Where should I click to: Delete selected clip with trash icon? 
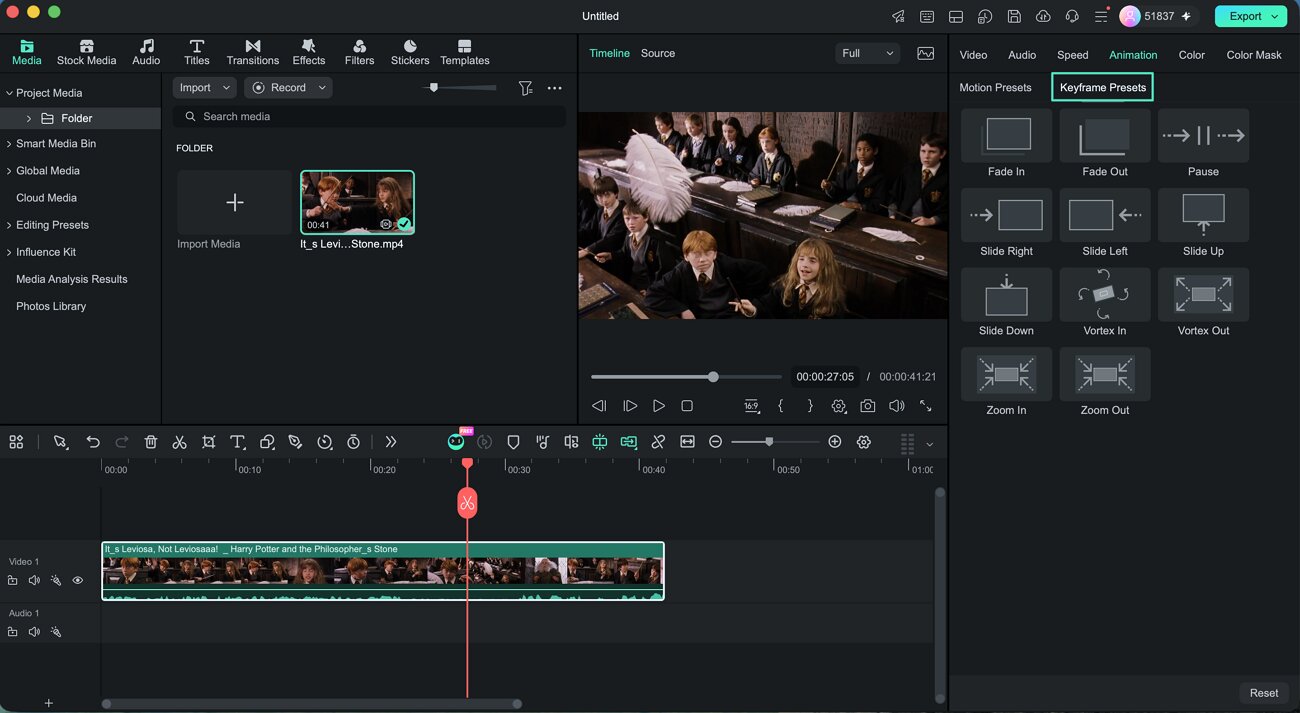point(151,442)
